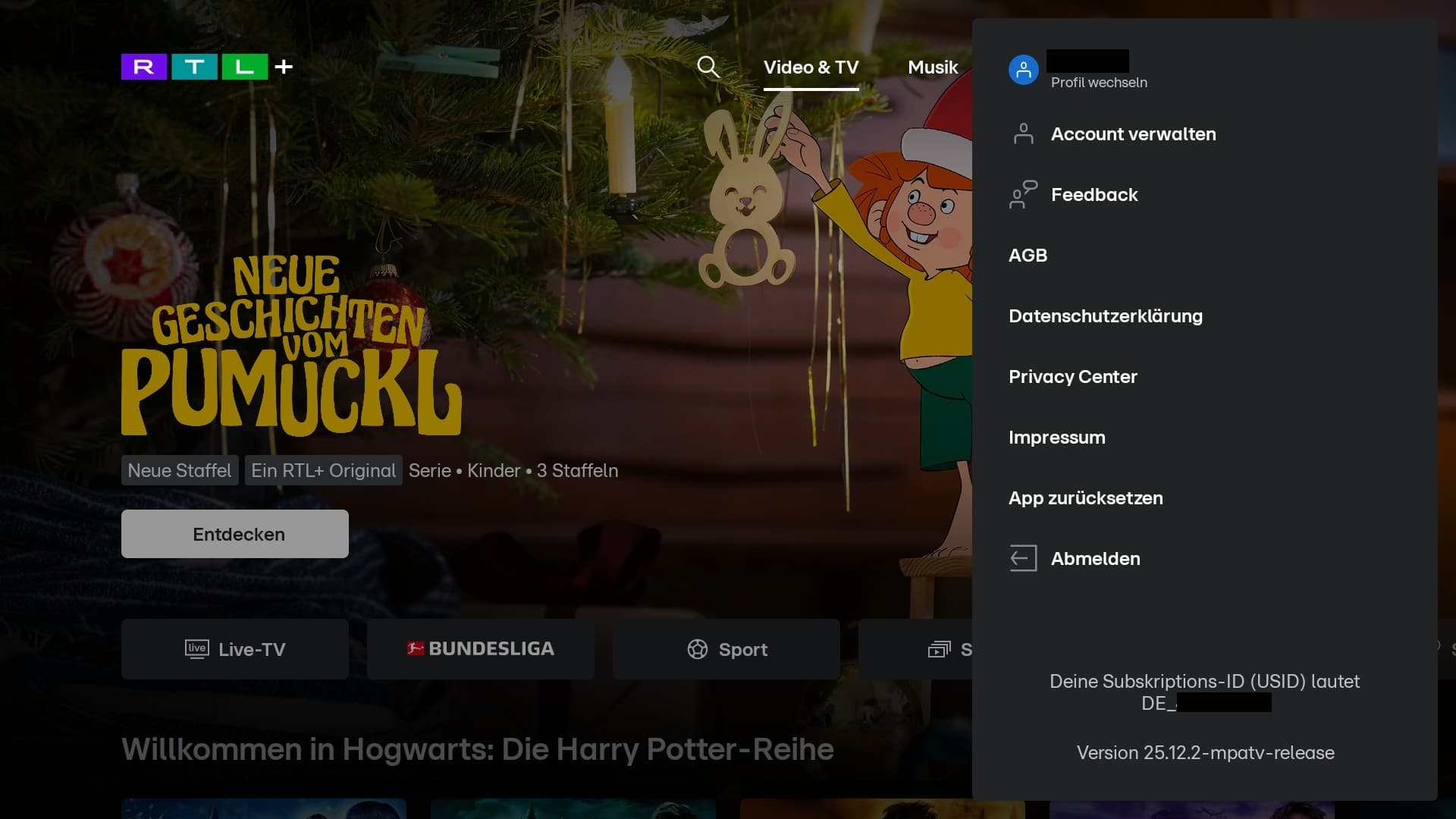1456x819 pixels.
Task: Open the Musik tab
Action: (933, 67)
